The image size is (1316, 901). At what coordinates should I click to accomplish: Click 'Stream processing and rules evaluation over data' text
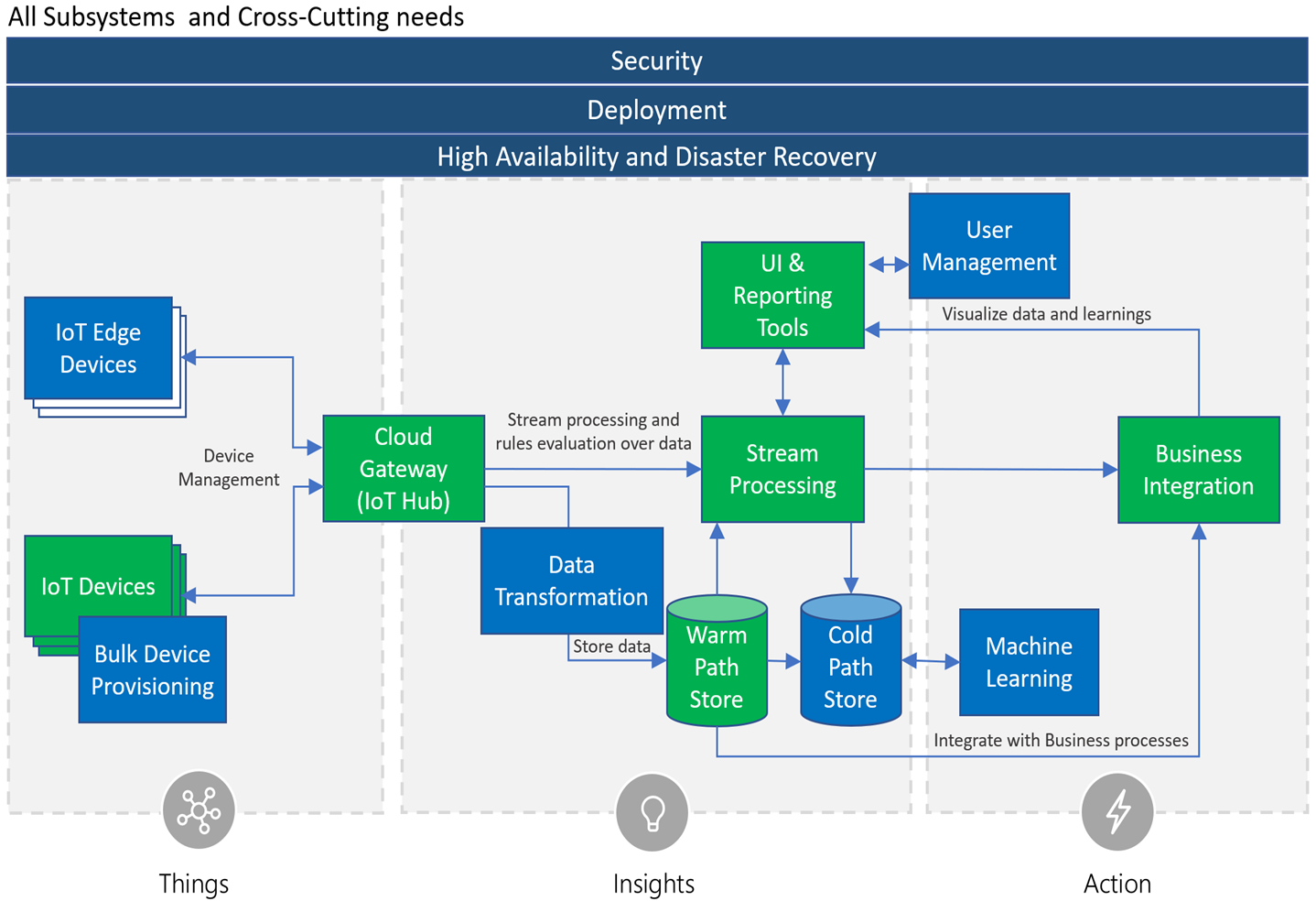[594, 431]
